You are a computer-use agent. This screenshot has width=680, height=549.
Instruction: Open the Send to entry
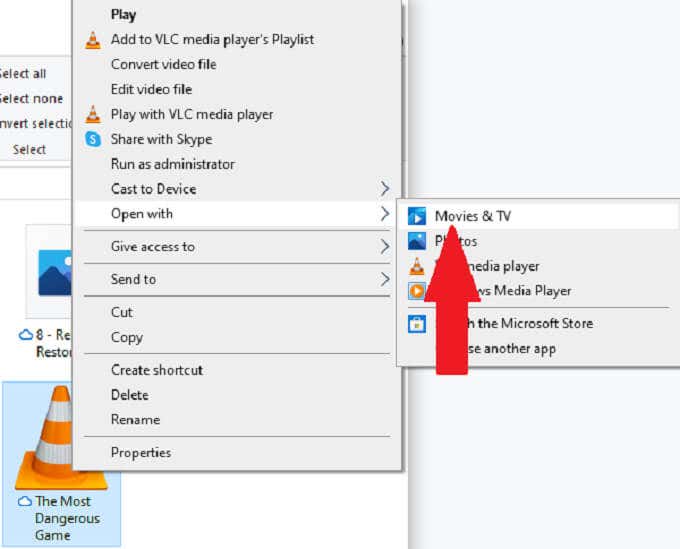pos(238,279)
